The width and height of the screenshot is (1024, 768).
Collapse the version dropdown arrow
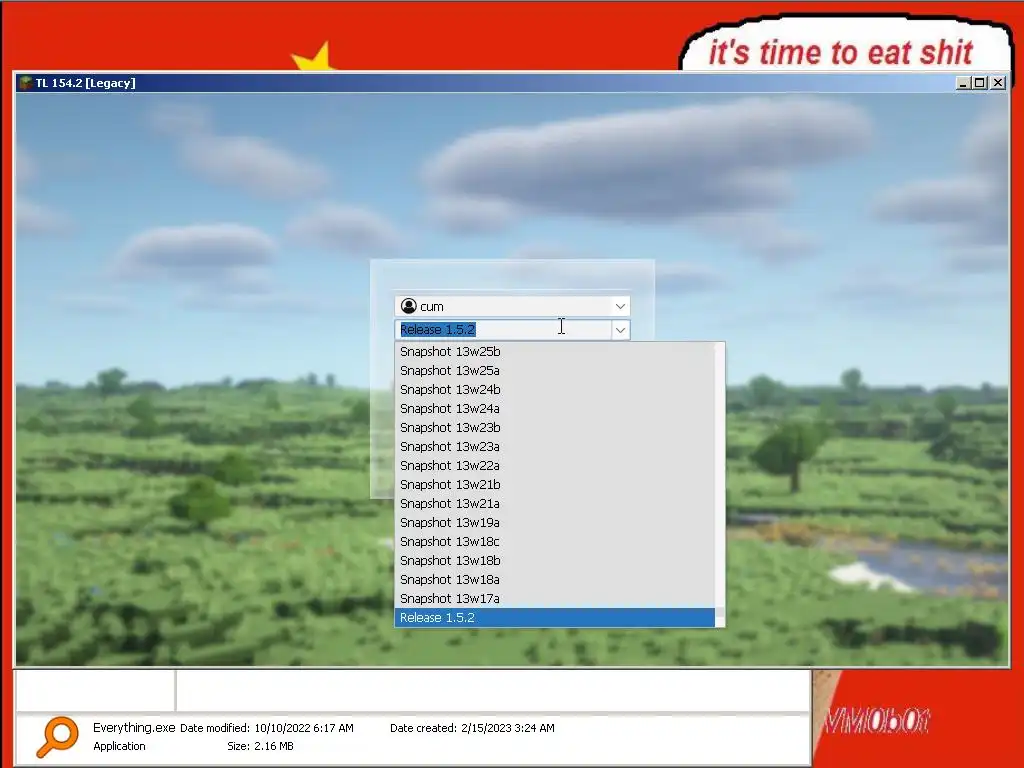620,330
